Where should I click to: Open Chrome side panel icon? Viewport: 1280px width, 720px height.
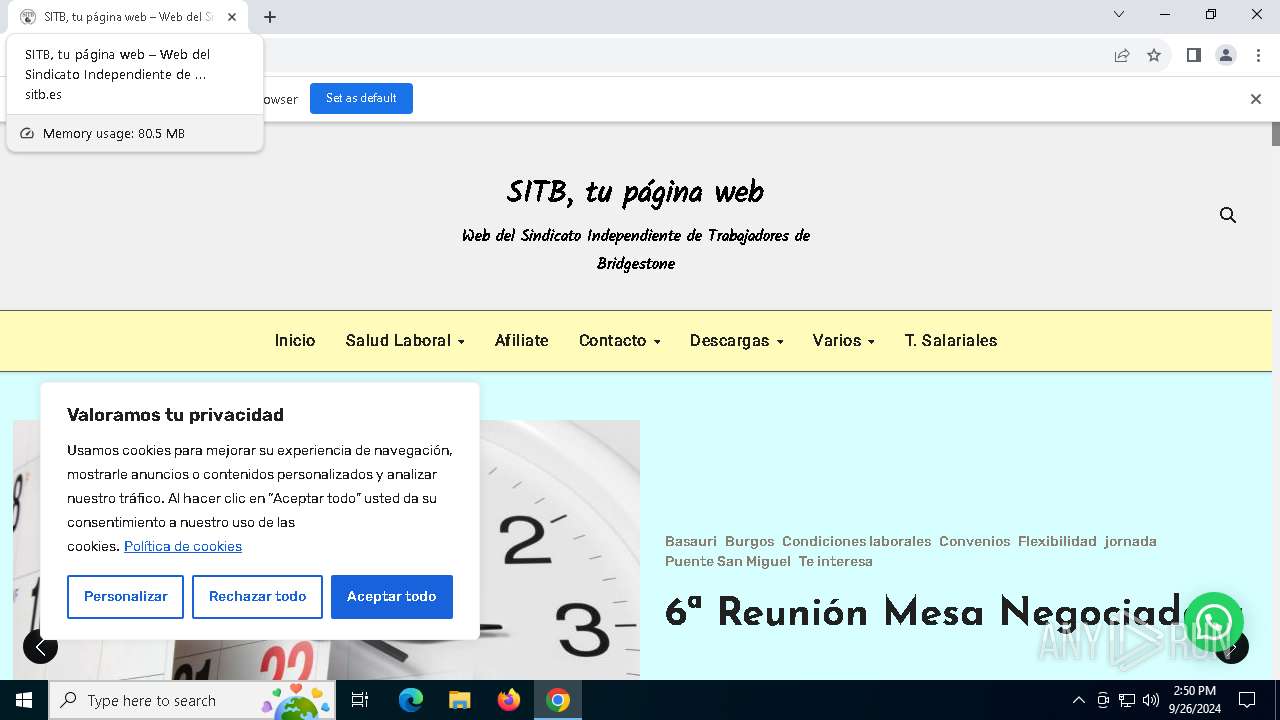pyautogui.click(x=1193, y=55)
